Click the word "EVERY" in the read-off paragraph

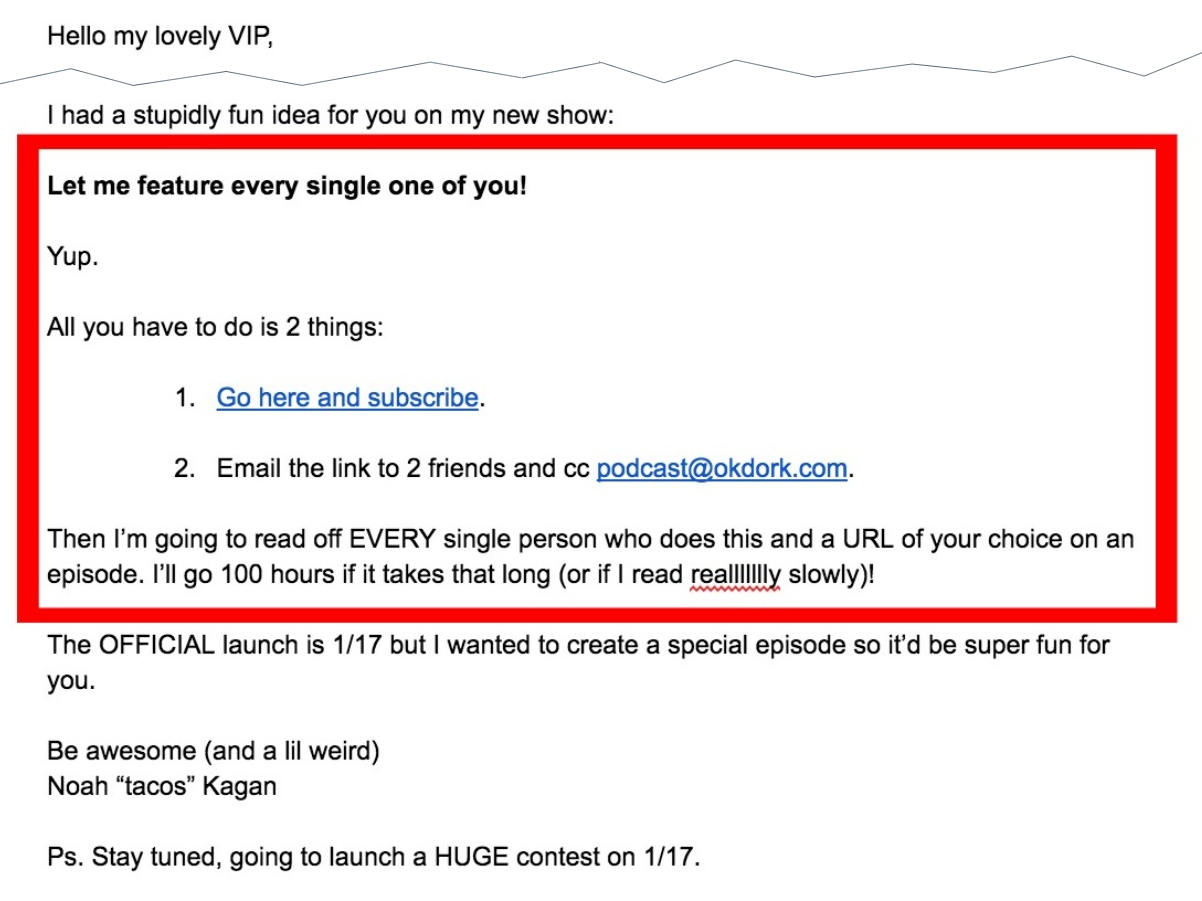pyautogui.click(x=392, y=540)
